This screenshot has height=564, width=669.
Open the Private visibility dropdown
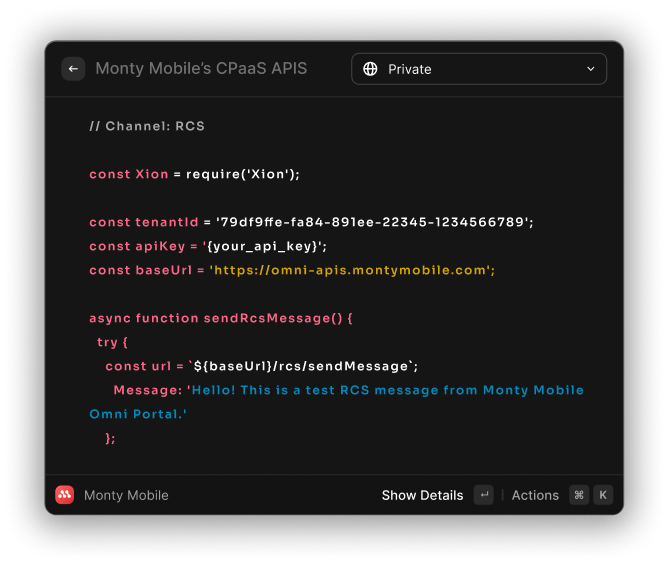(x=479, y=69)
